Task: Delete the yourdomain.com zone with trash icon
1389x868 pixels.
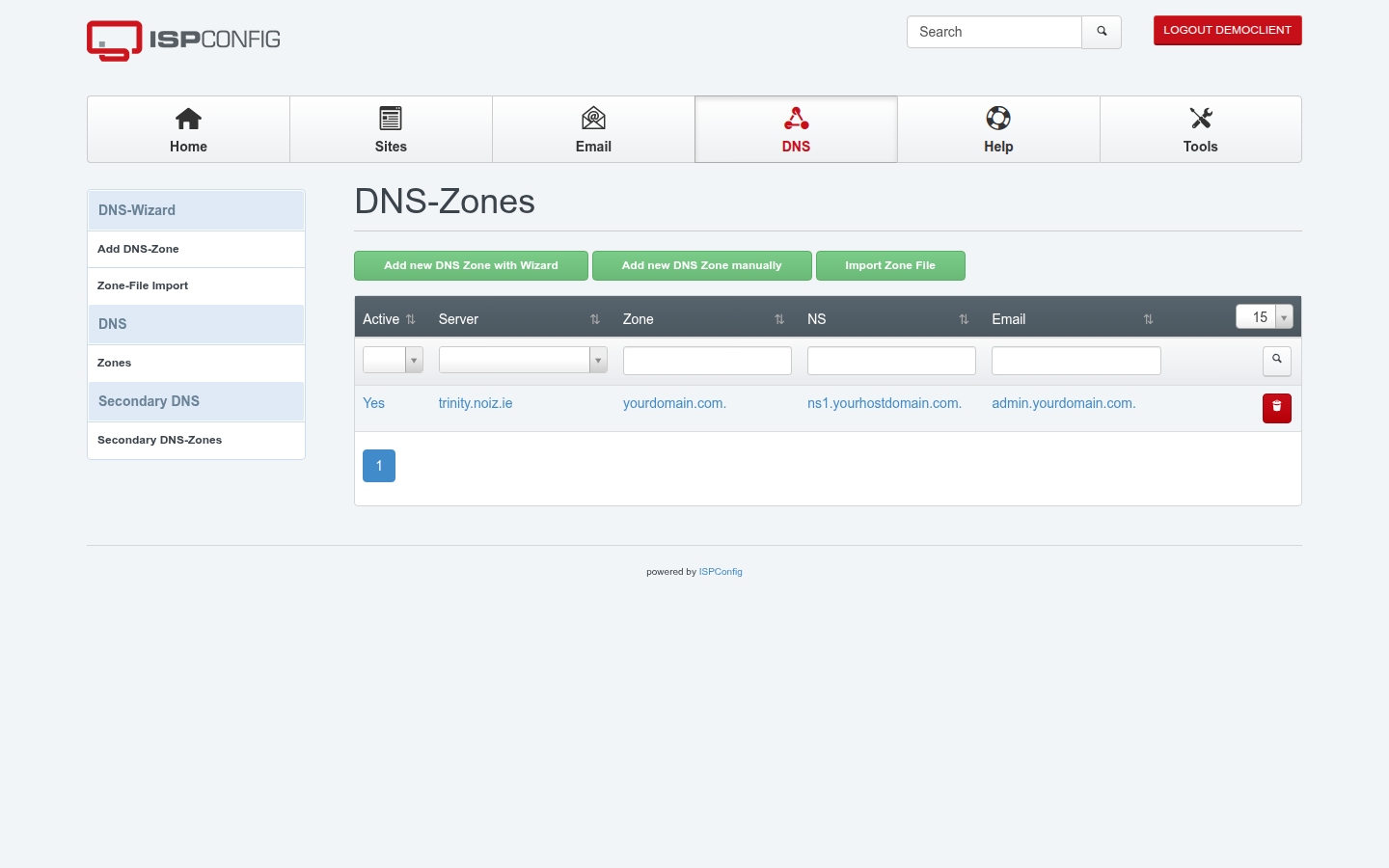Action: pyautogui.click(x=1277, y=408)
